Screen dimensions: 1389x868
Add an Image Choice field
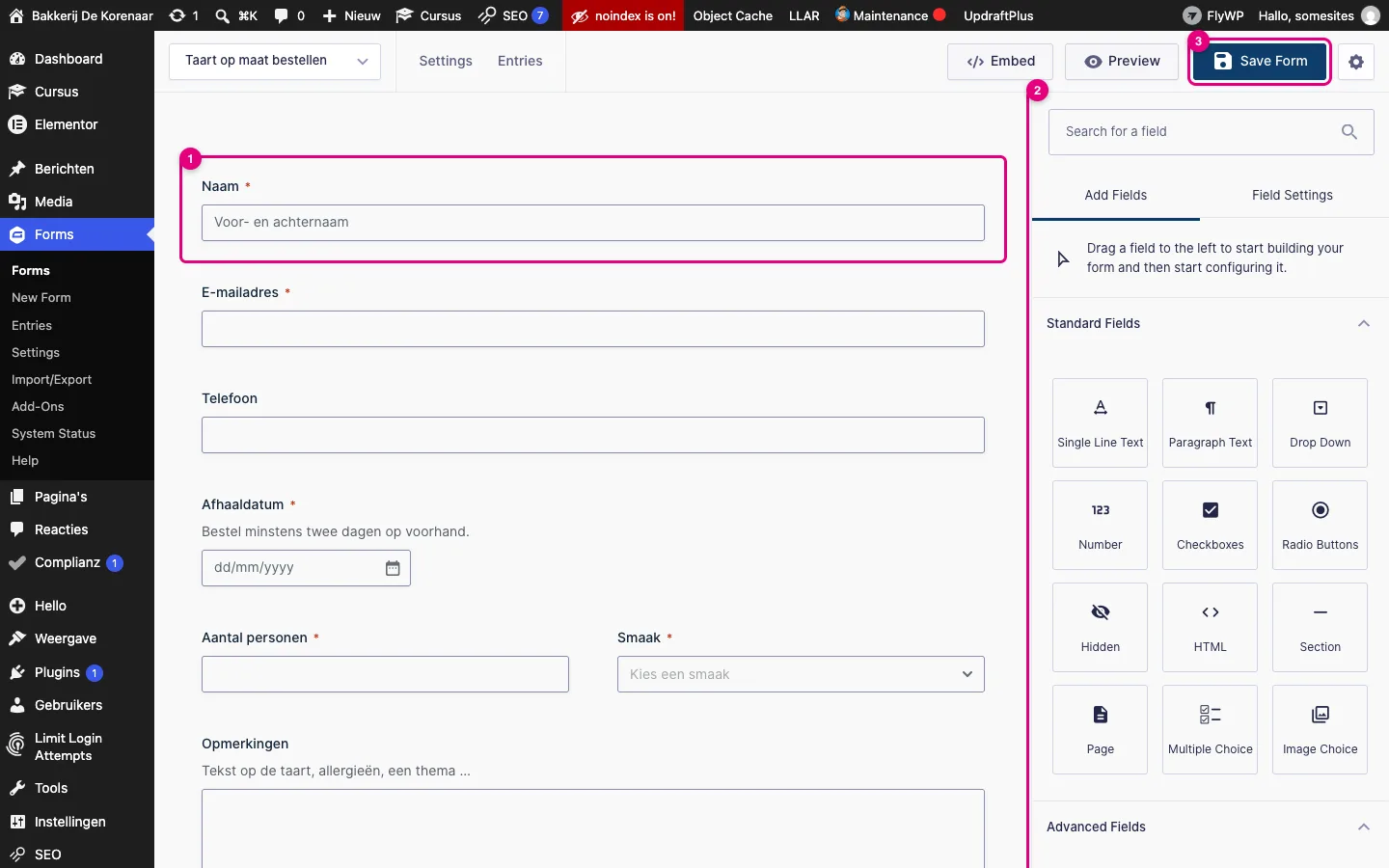[x=1321, y=730]
